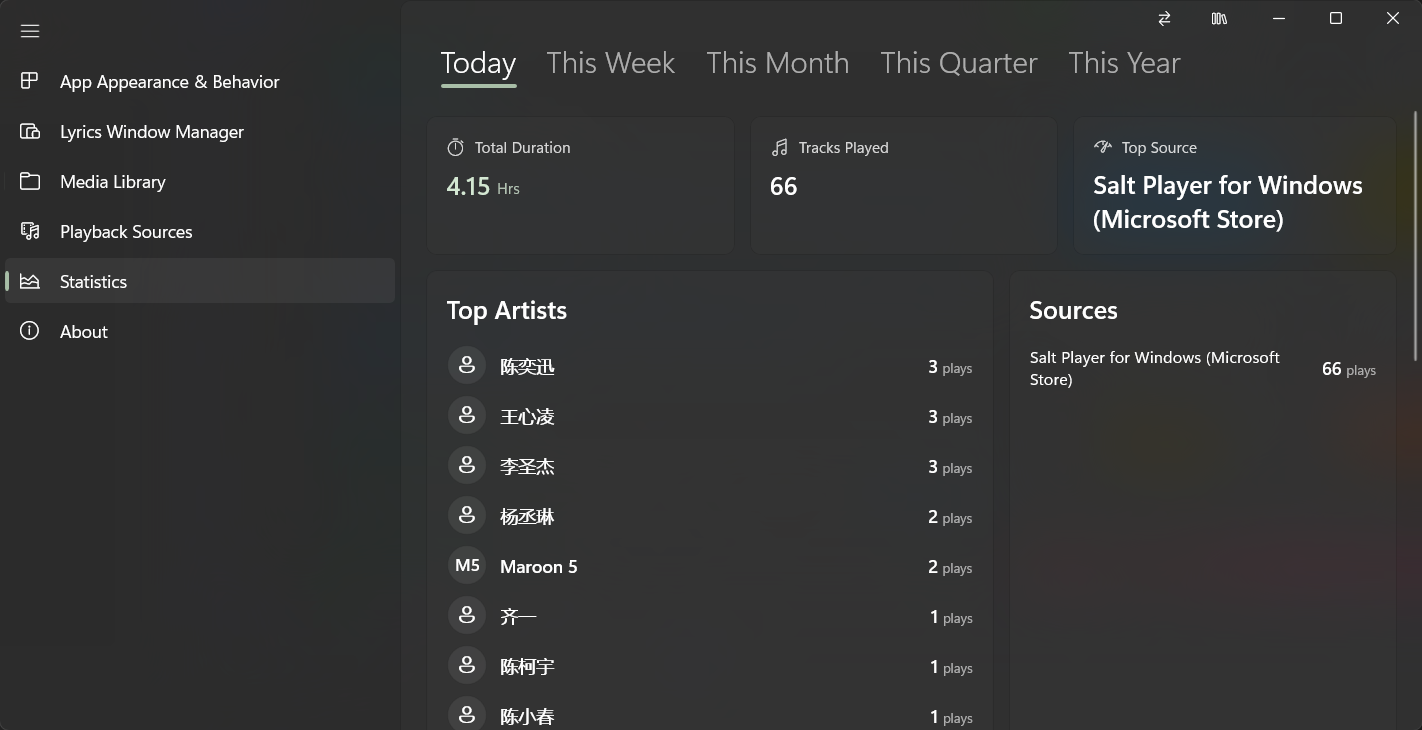Switch to the This Week tab
Image resolution: width=1422 pixels, height=730 pixels.
click(610, 63)
